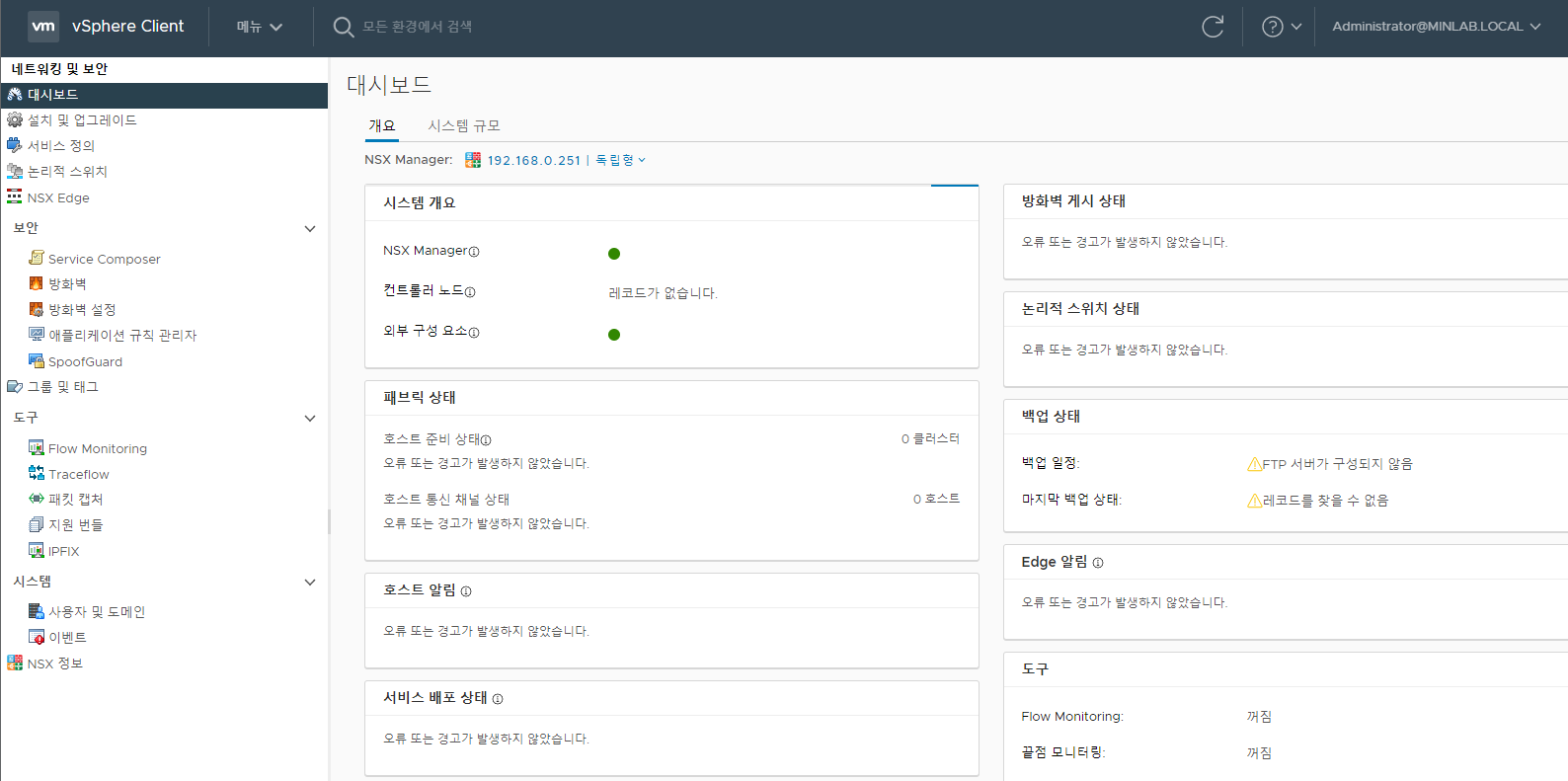
Task: Click the 사용자 및 도메인 icon
Action: [x=37, y=611]
